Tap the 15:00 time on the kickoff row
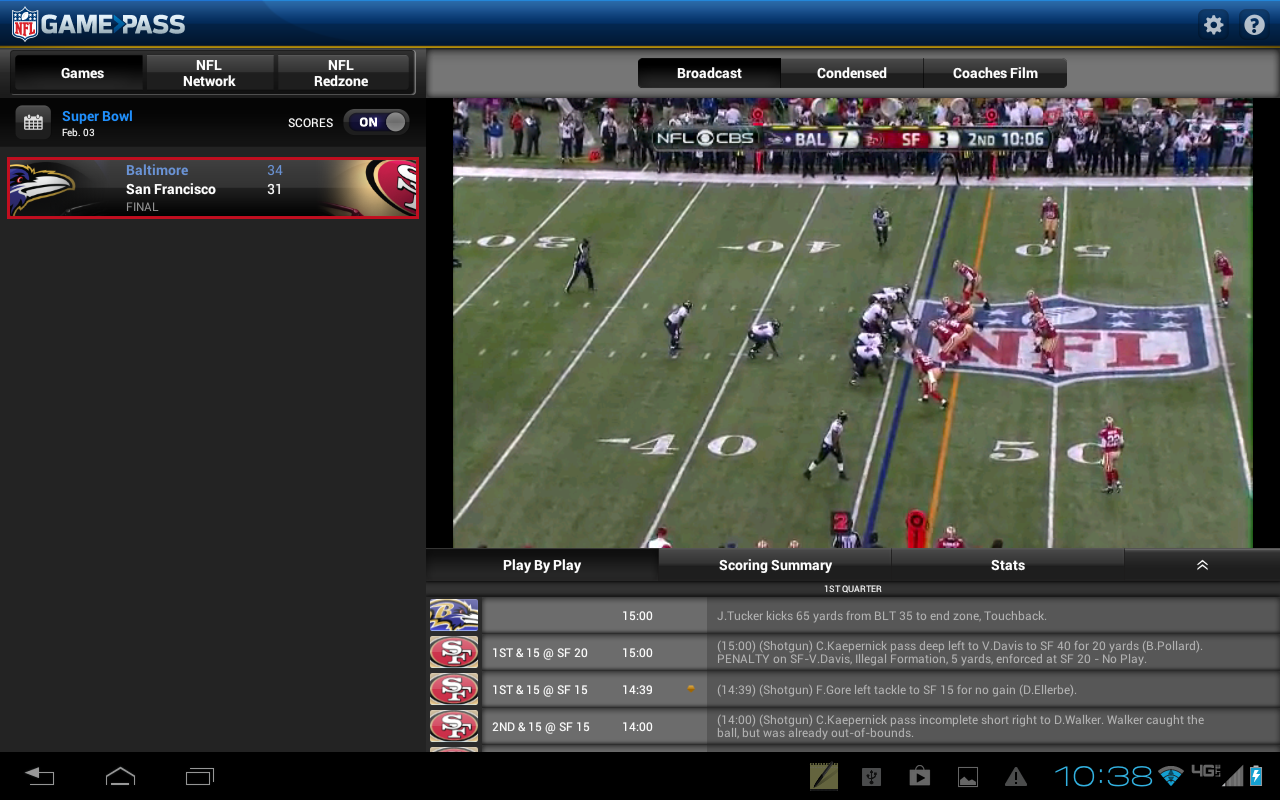 click(637, 616)
